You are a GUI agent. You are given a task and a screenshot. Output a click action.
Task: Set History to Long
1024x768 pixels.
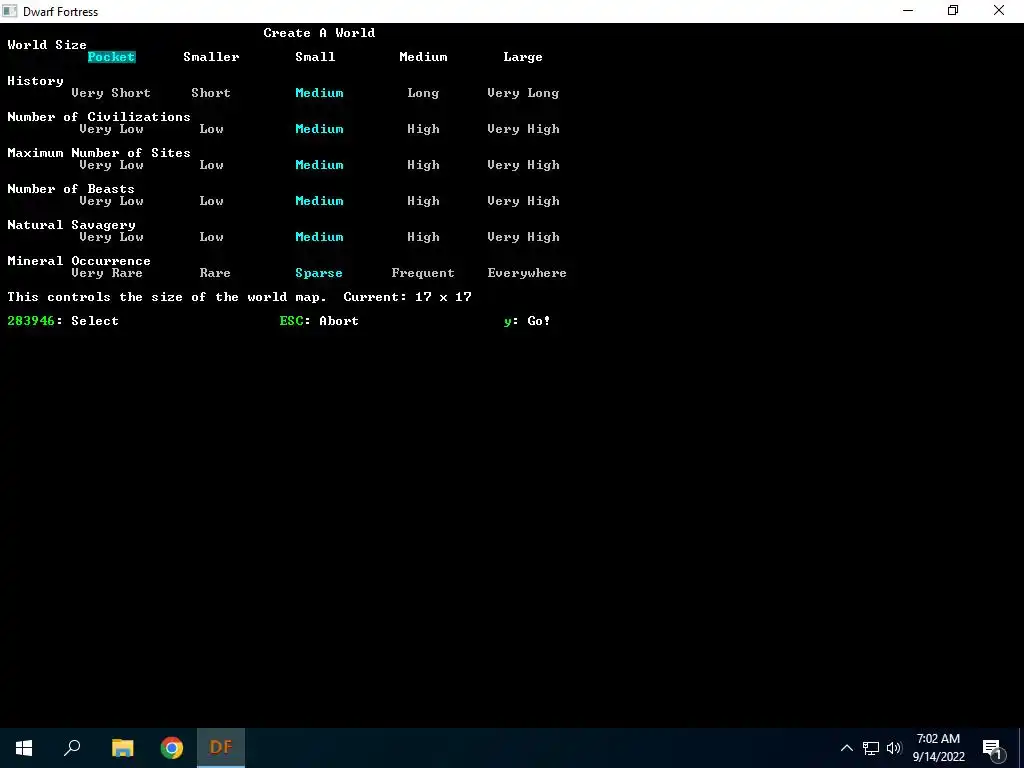point(423,93)
